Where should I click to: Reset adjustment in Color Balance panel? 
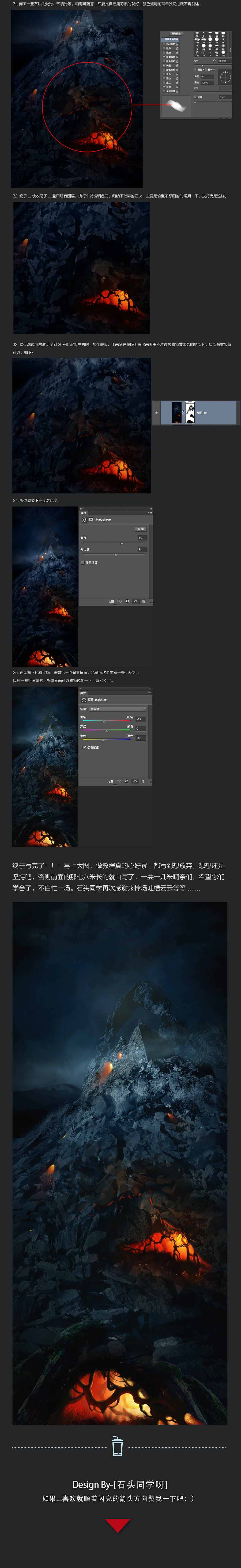point(127,782)
